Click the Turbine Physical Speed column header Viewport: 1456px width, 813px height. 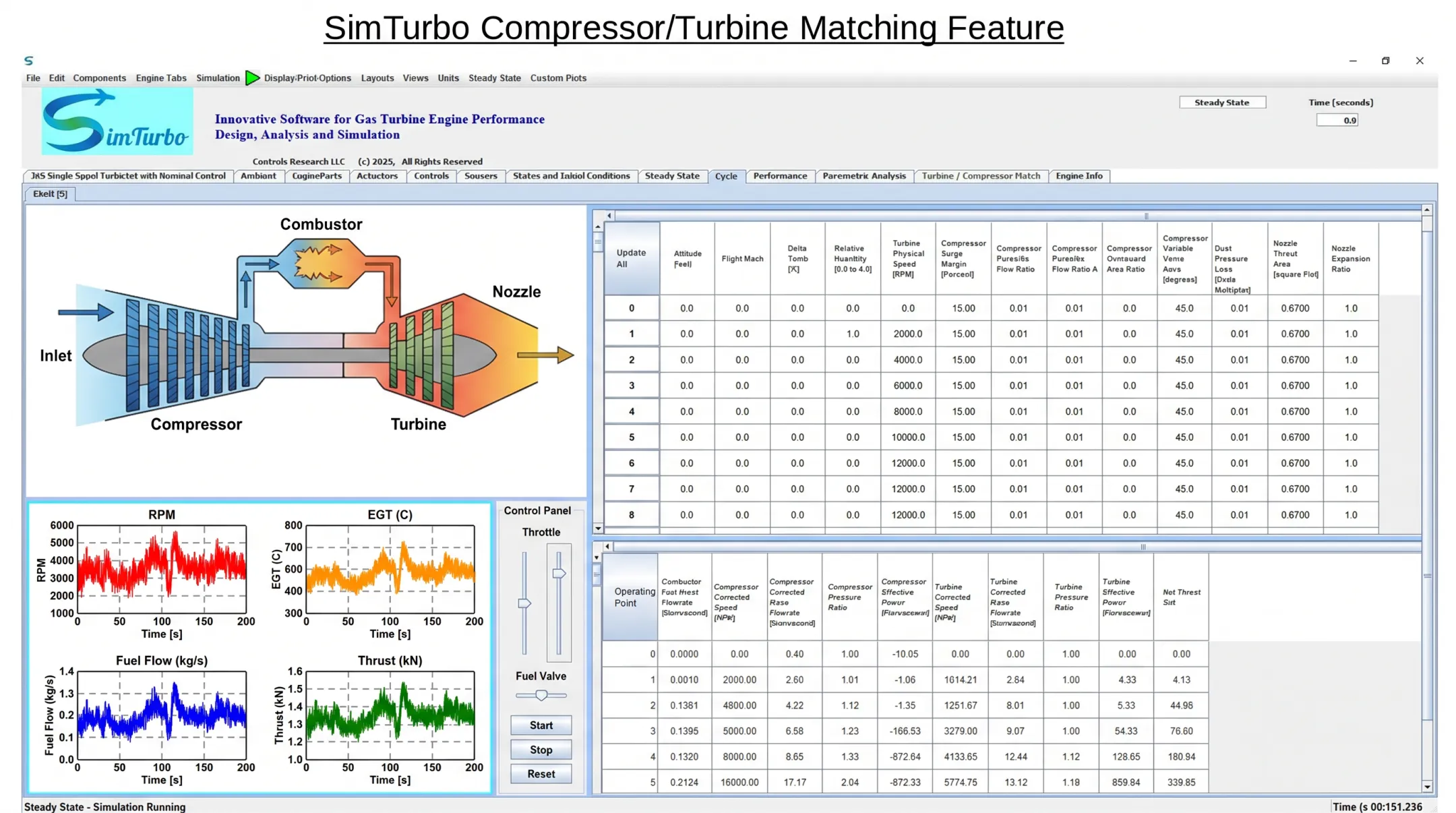(908, 259)
